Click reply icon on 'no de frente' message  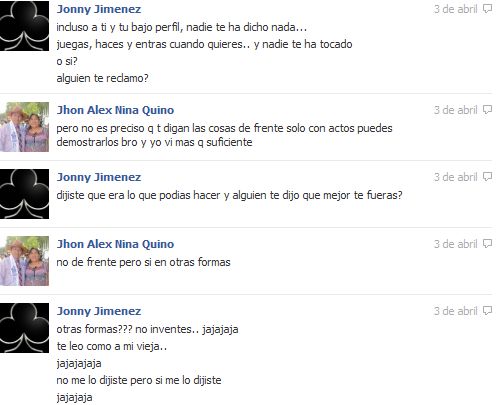click(x=488, y=244)
